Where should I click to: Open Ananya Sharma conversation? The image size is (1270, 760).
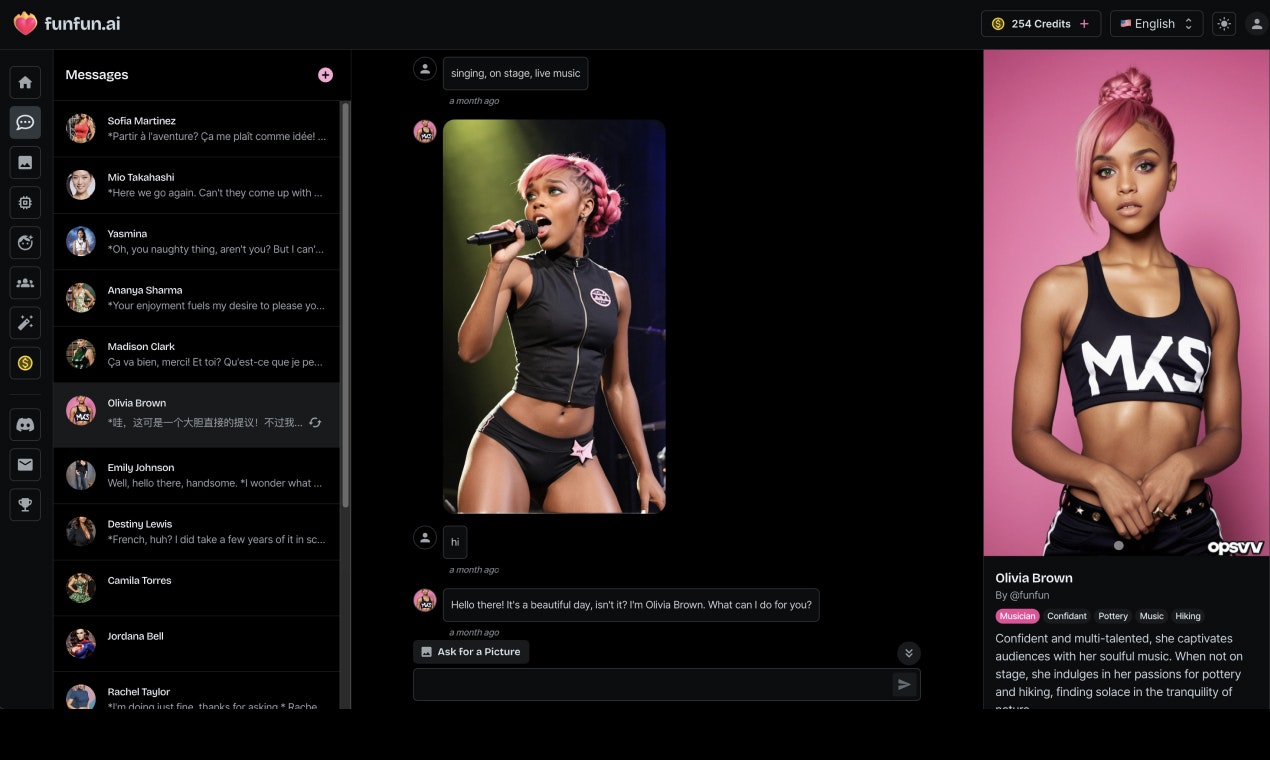click(x=197, y=298)
